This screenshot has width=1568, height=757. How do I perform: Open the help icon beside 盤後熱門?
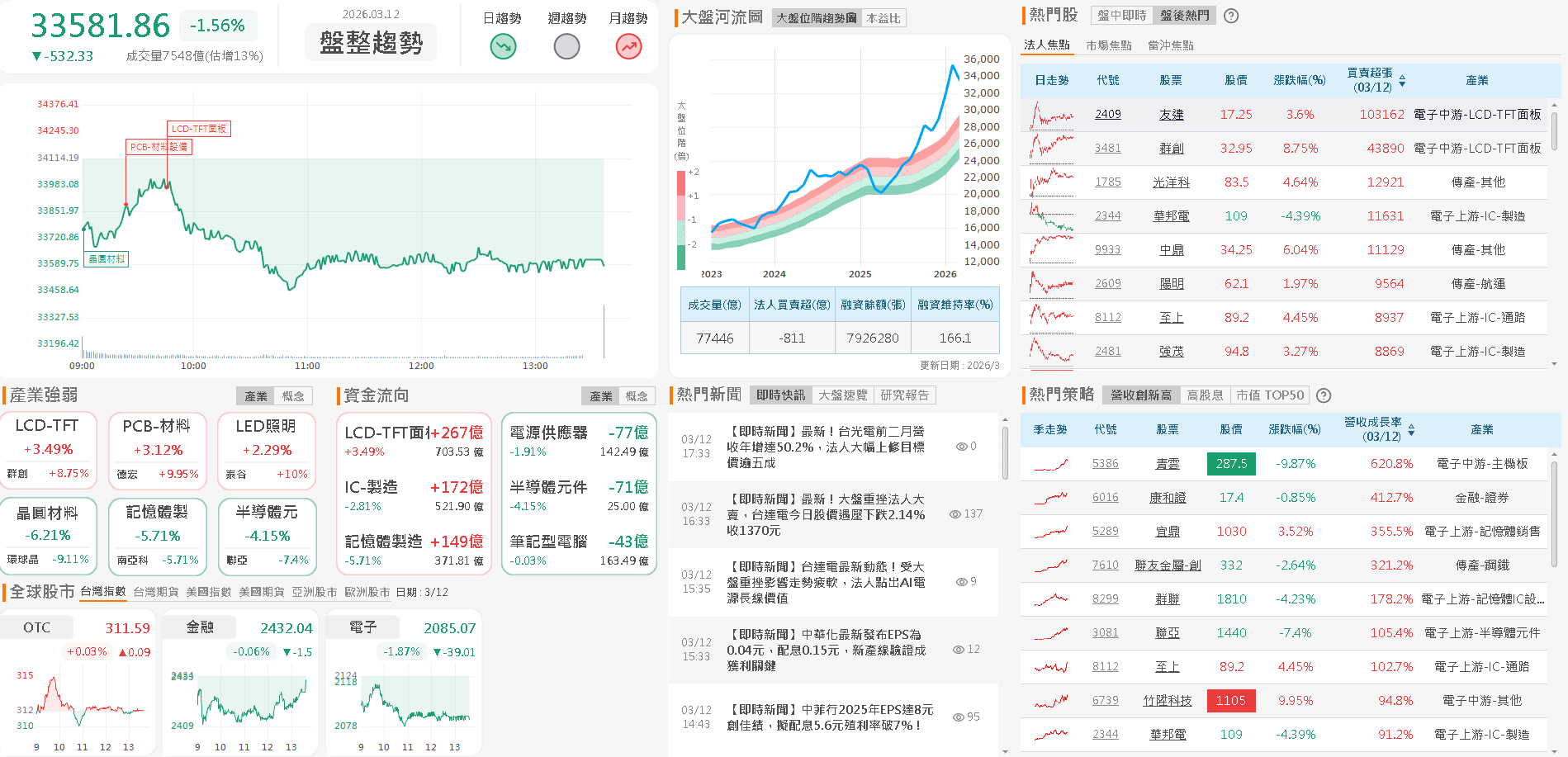pos(1230,16)
